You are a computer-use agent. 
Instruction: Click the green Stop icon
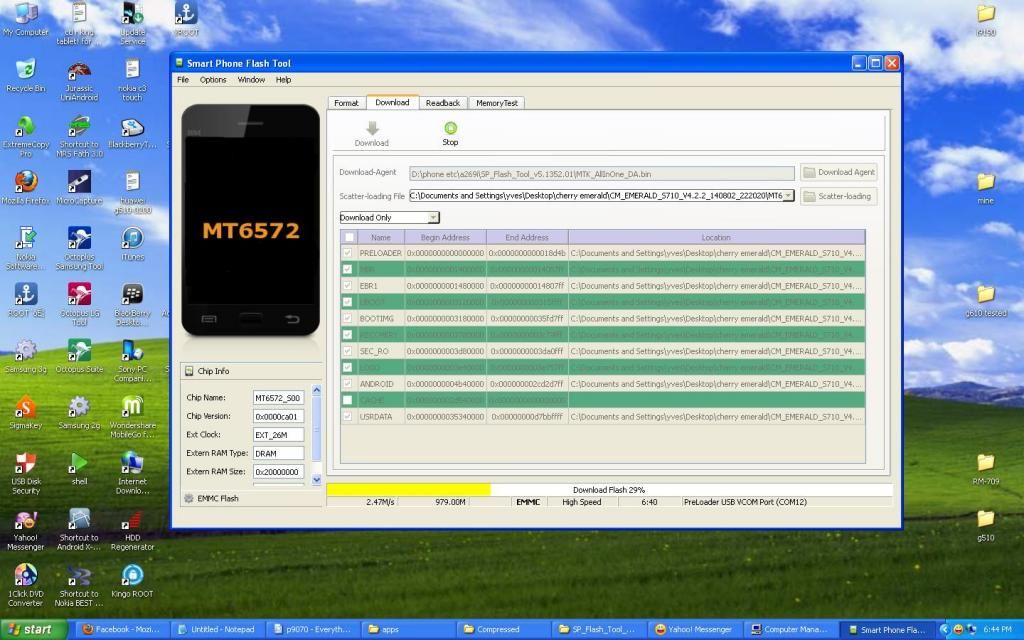tap(450, 128)
